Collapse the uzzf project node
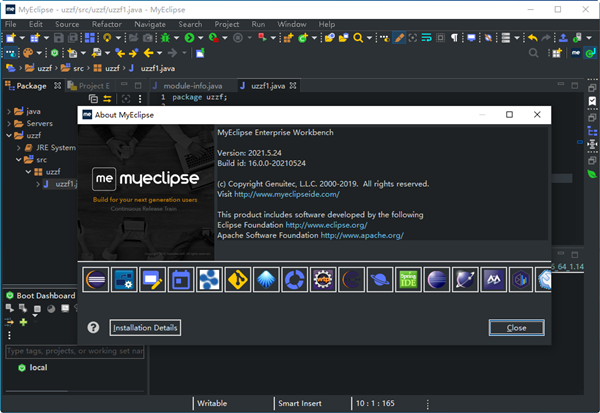Viewport: 600px width, 413px height. pos(9,135)
